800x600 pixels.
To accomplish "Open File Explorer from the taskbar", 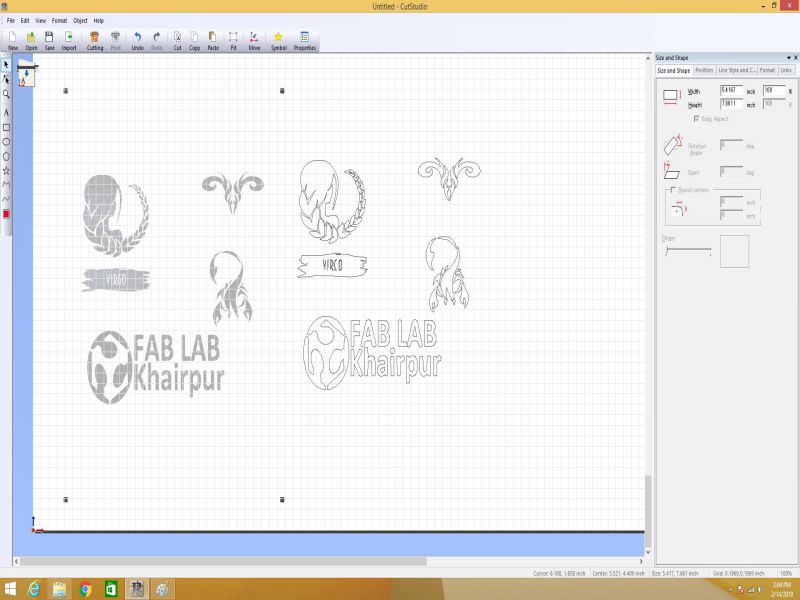I will [x=59, y=589].
